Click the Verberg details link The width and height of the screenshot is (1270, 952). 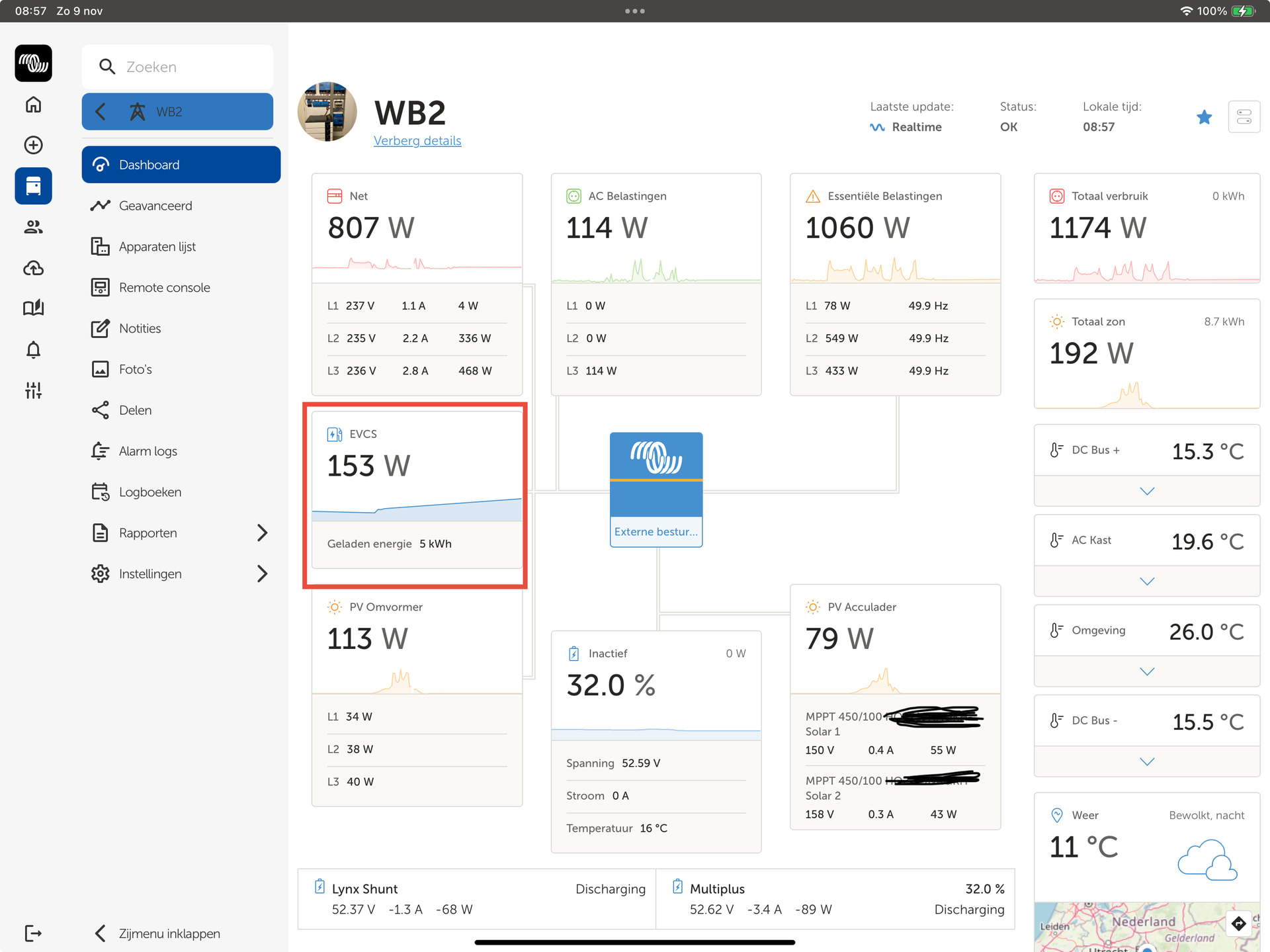(x=417, y=141)
